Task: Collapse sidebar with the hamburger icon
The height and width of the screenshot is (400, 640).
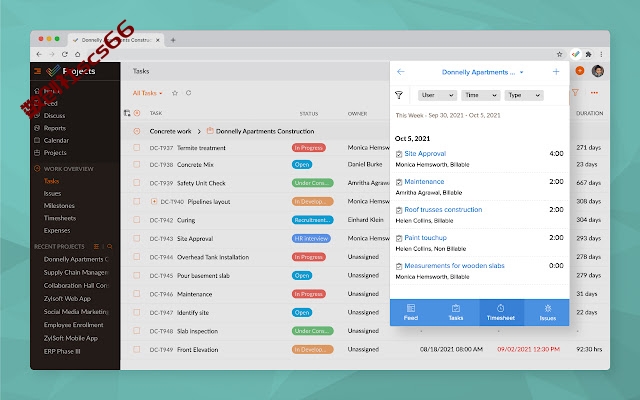Action: [x=38, y=71]
